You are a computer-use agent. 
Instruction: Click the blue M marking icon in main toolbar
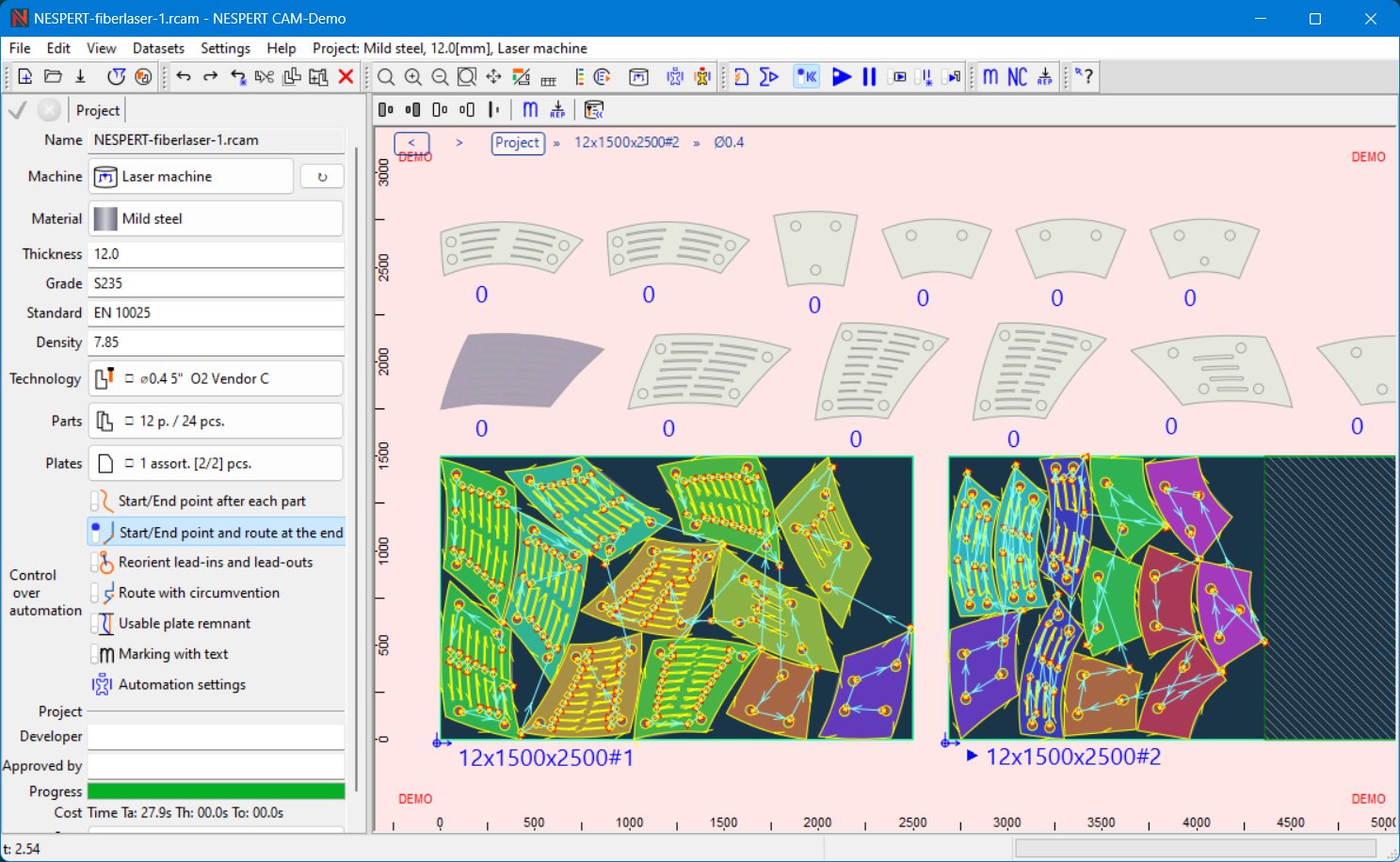990,77
